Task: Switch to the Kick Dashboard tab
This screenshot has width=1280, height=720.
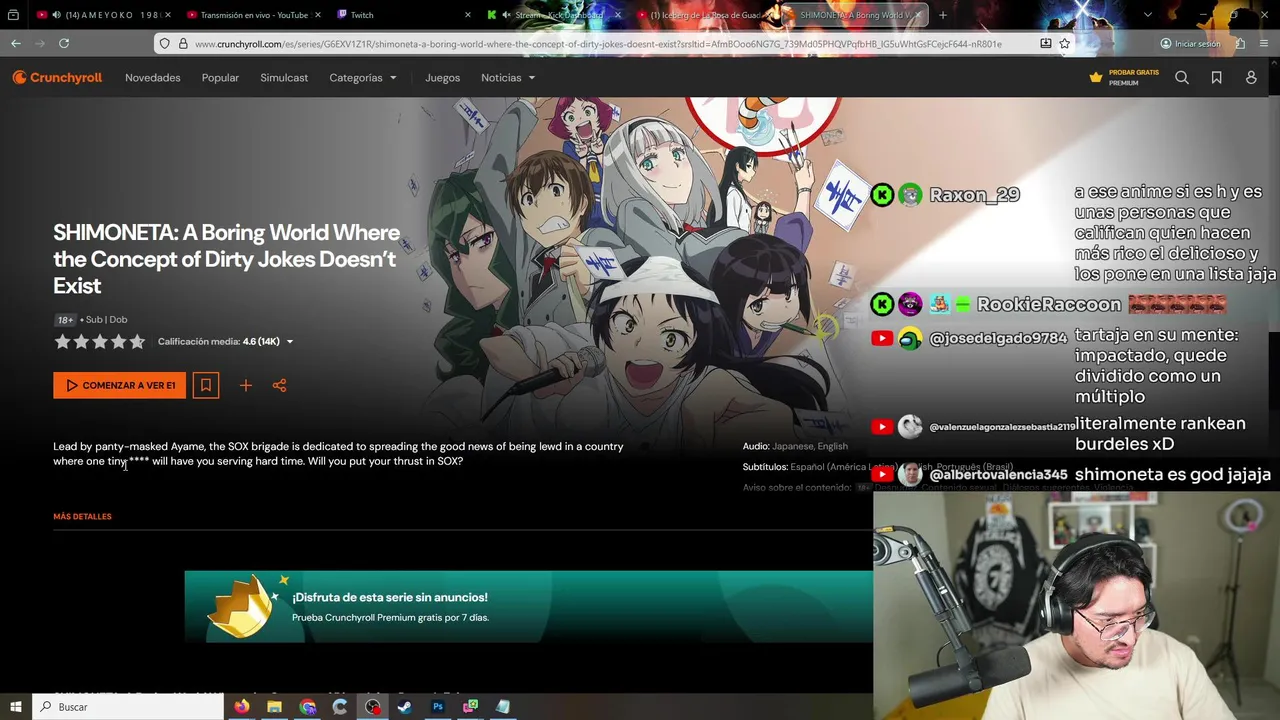Action: point(552,15)
